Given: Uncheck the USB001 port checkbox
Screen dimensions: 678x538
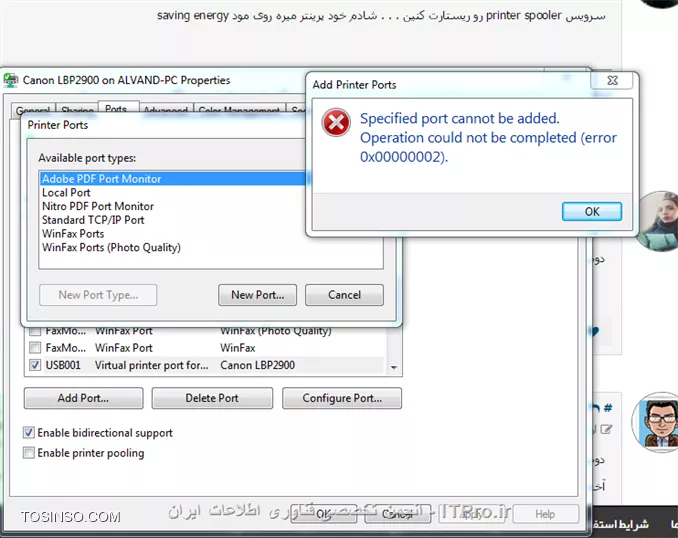Looking at the screenshot, I should tap(35, 365).
